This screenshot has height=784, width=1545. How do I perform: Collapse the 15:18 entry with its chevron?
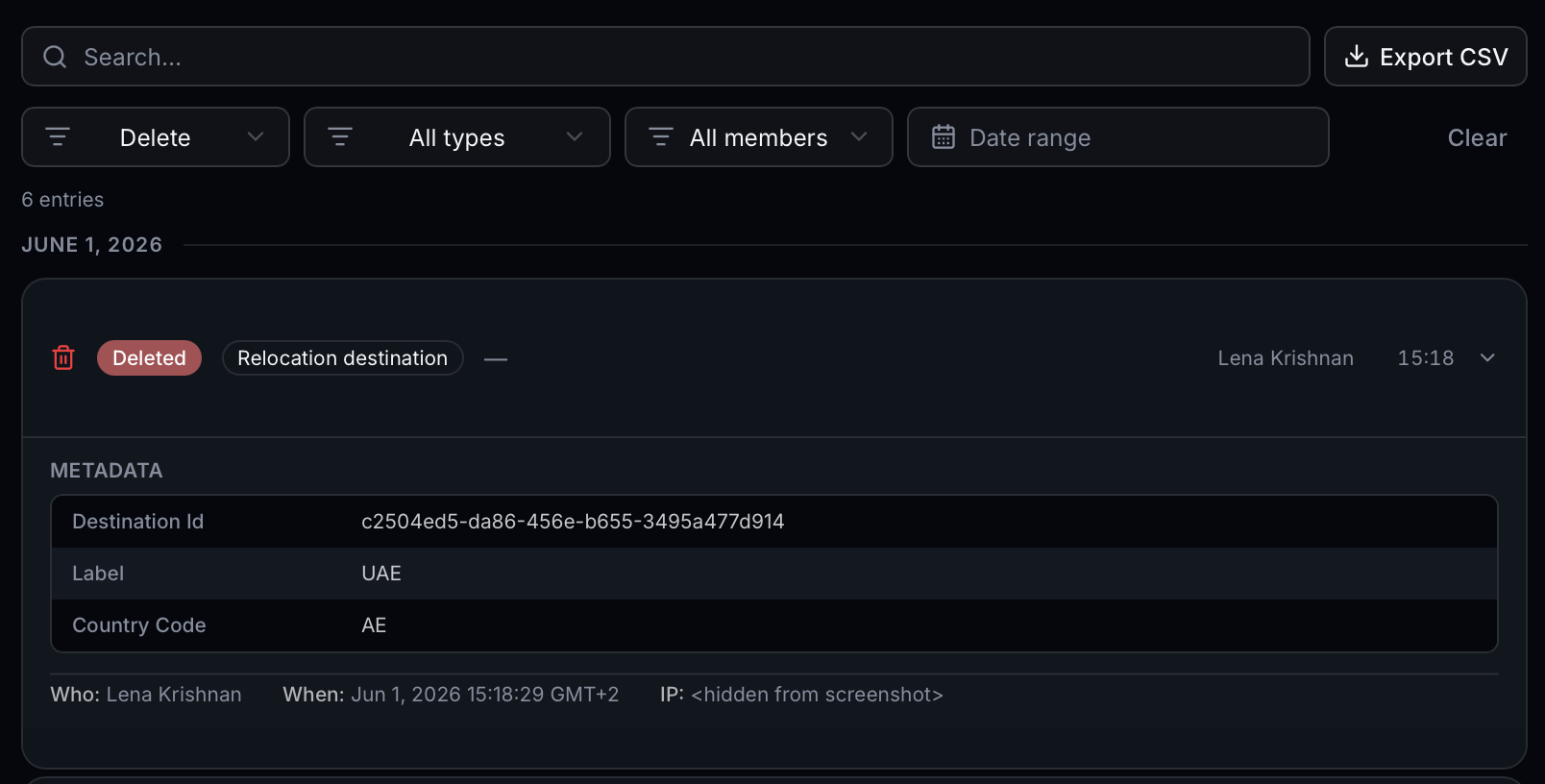(1487, 357)
